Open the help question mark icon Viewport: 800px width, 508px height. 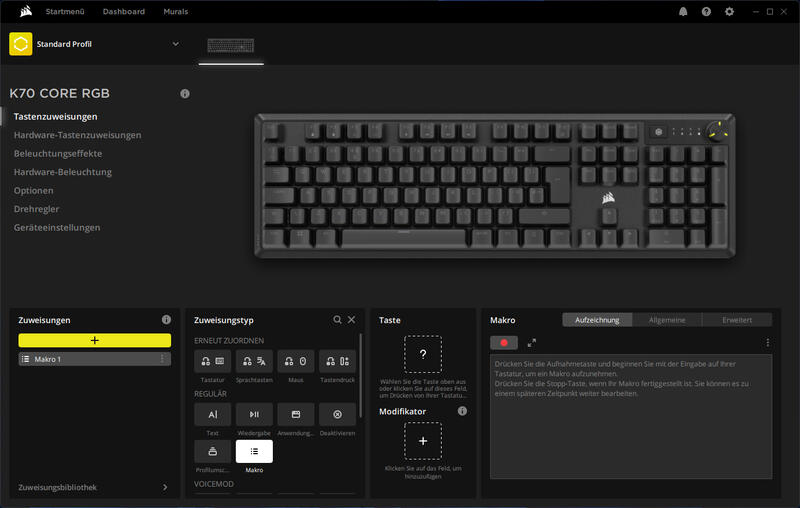click(x=706, y=11)
